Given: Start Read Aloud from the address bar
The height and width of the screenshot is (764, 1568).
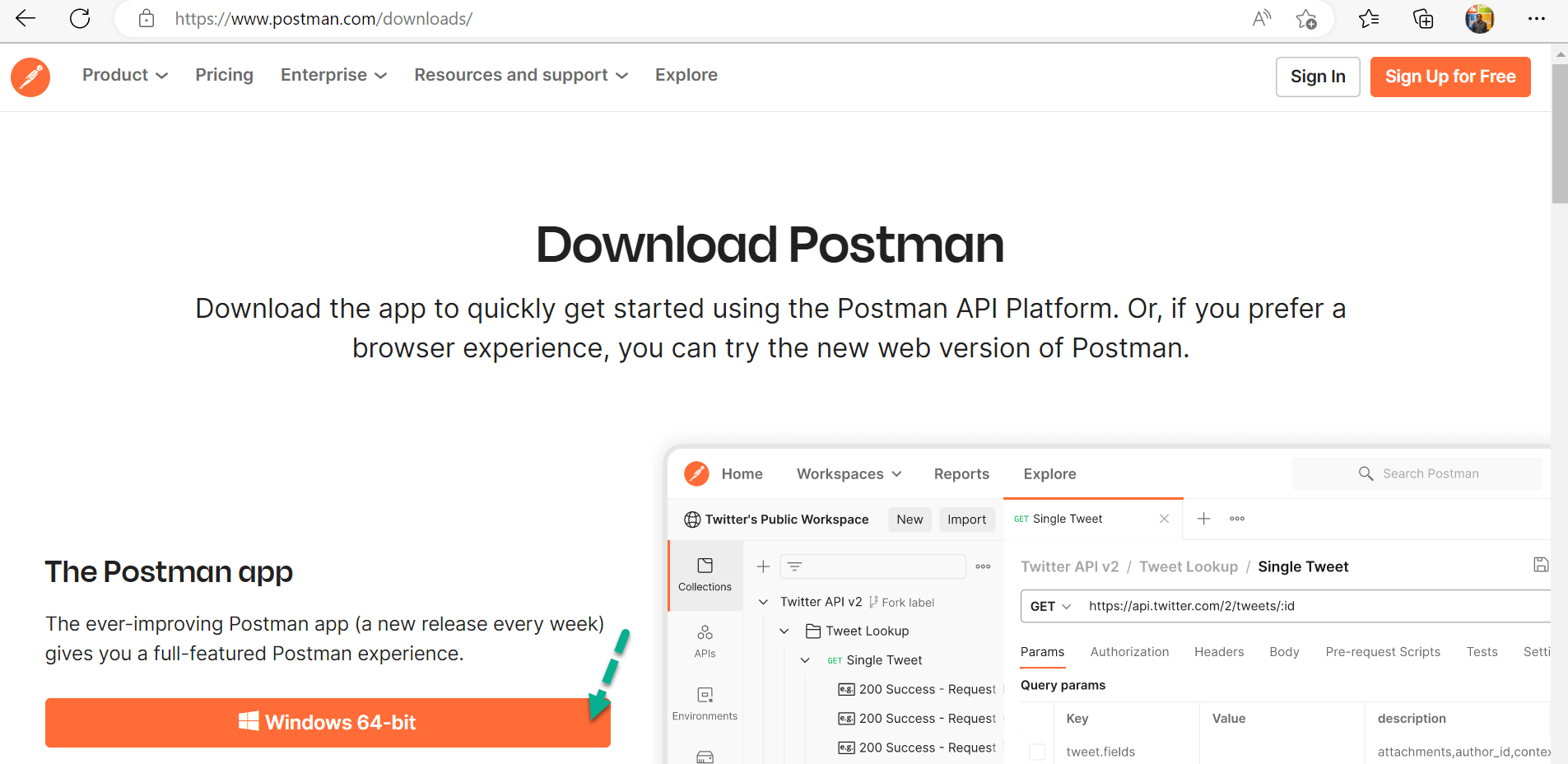Looking at the screenshot, I should [x=1261, y=18].
